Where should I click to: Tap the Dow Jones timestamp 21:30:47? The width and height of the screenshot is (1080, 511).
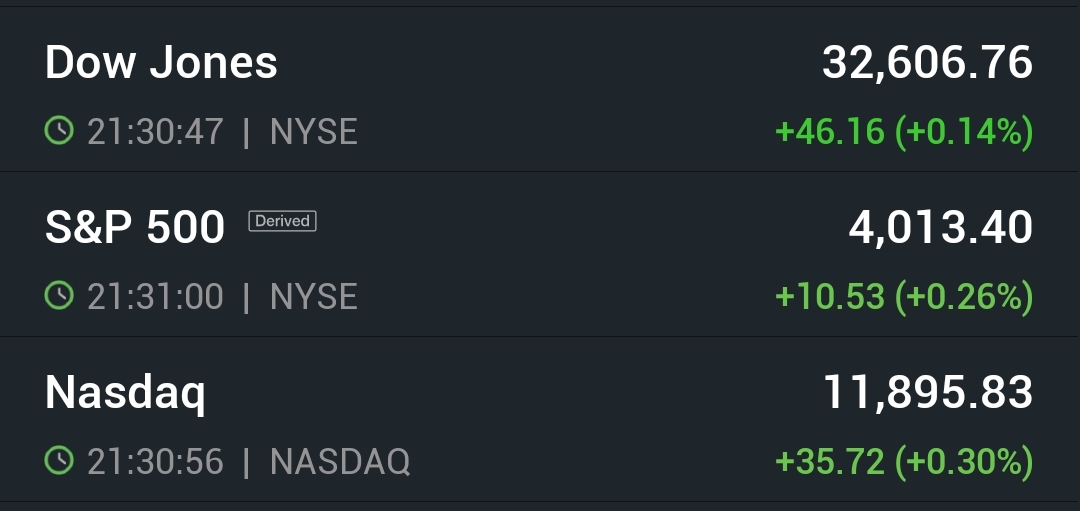155,132
